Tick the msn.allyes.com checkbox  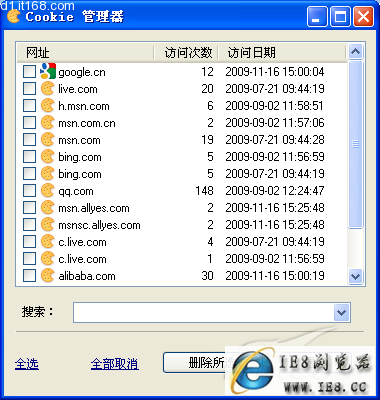pos(29,208)
